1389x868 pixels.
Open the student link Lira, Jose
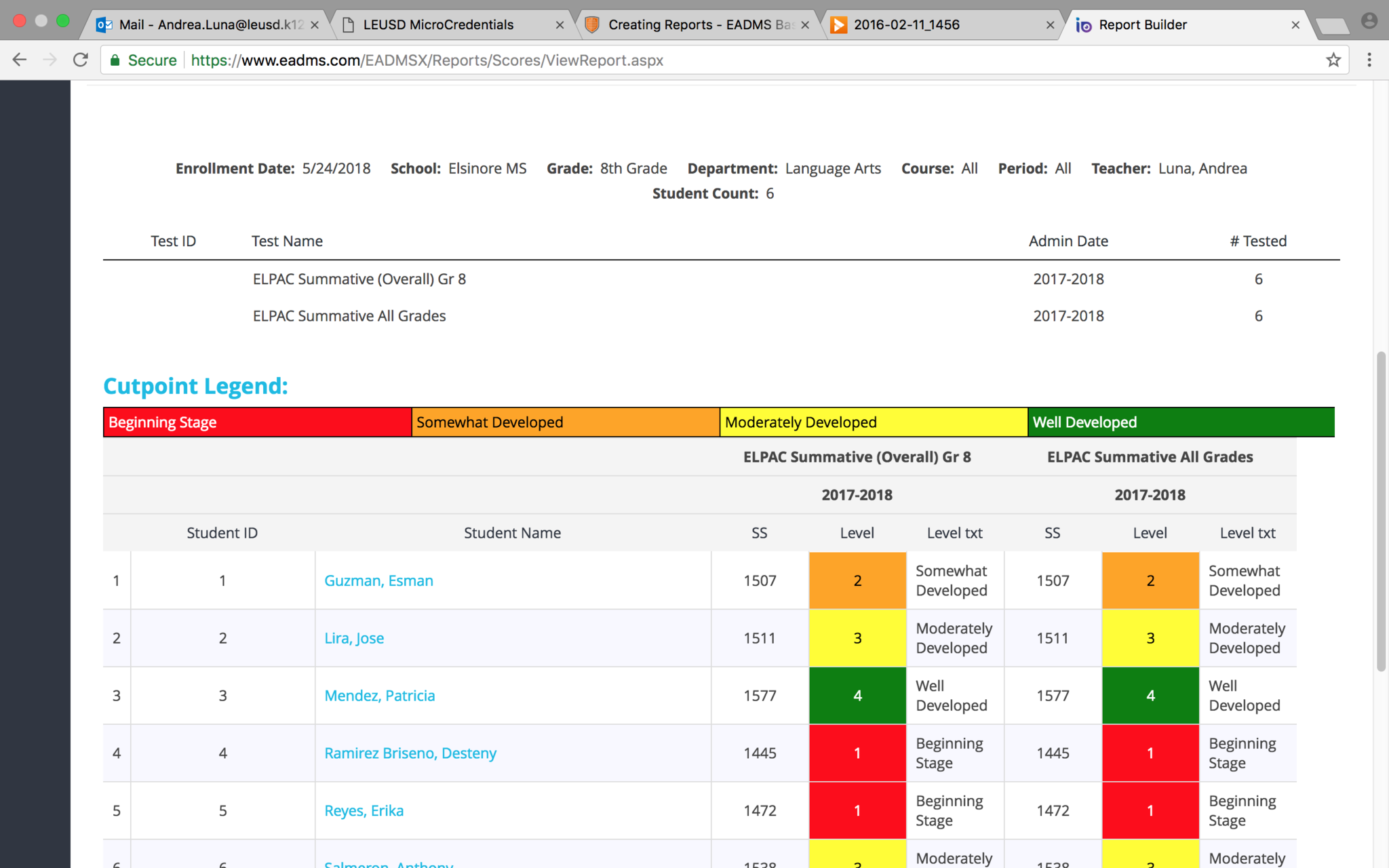pyautogui.click(x=354, y=638)
